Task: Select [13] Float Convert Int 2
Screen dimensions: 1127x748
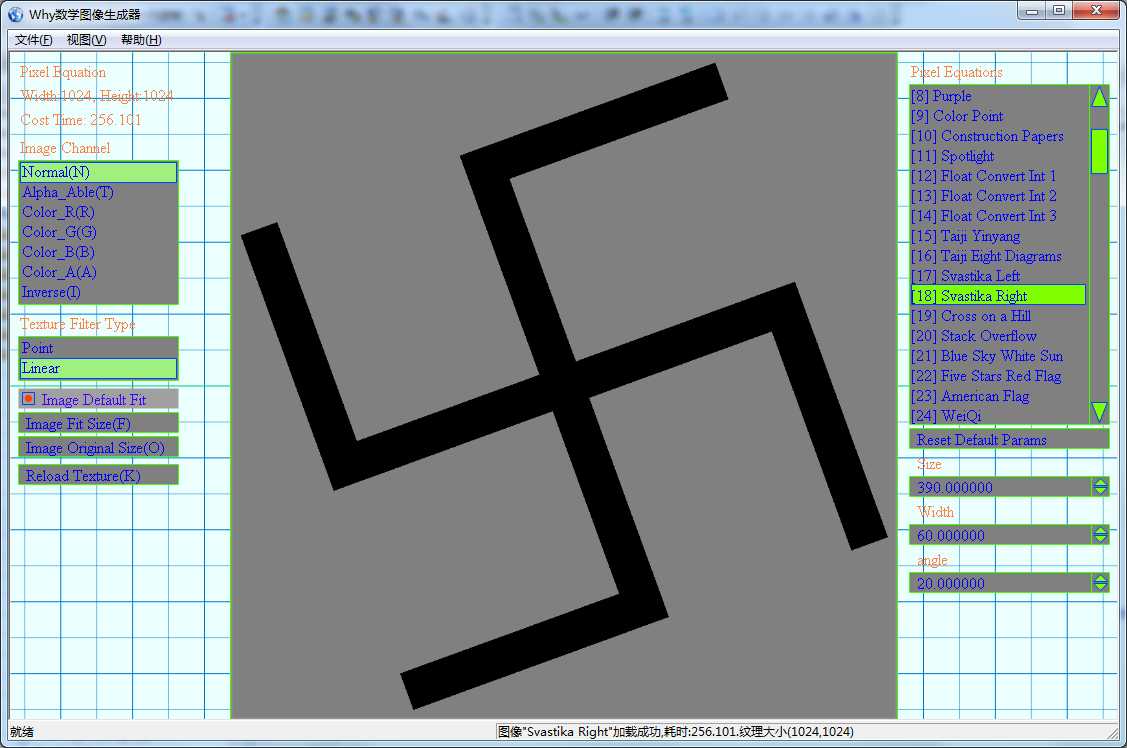Action: tap(998, 196)
